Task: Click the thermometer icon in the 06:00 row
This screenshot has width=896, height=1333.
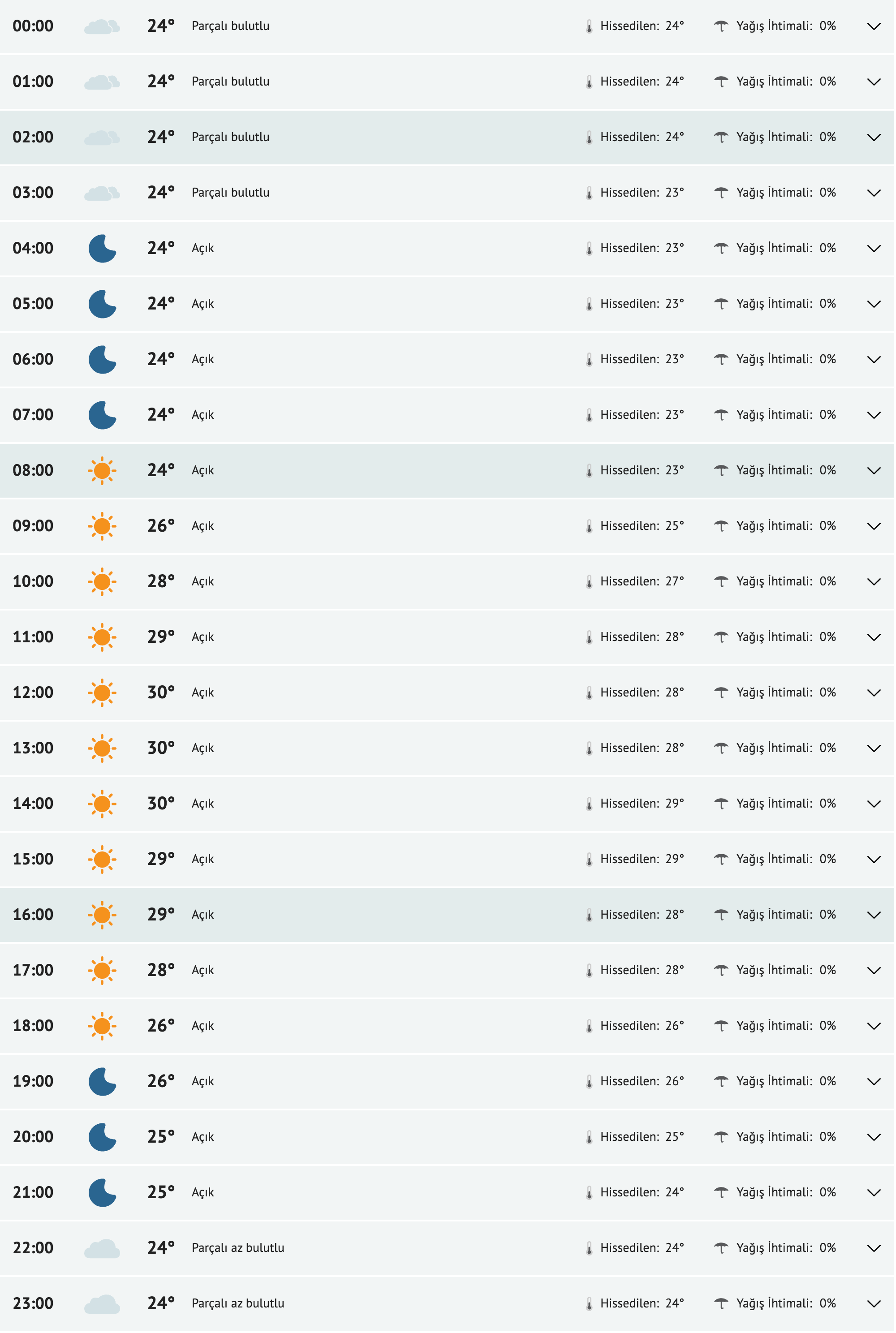Action: click(589, 360)
